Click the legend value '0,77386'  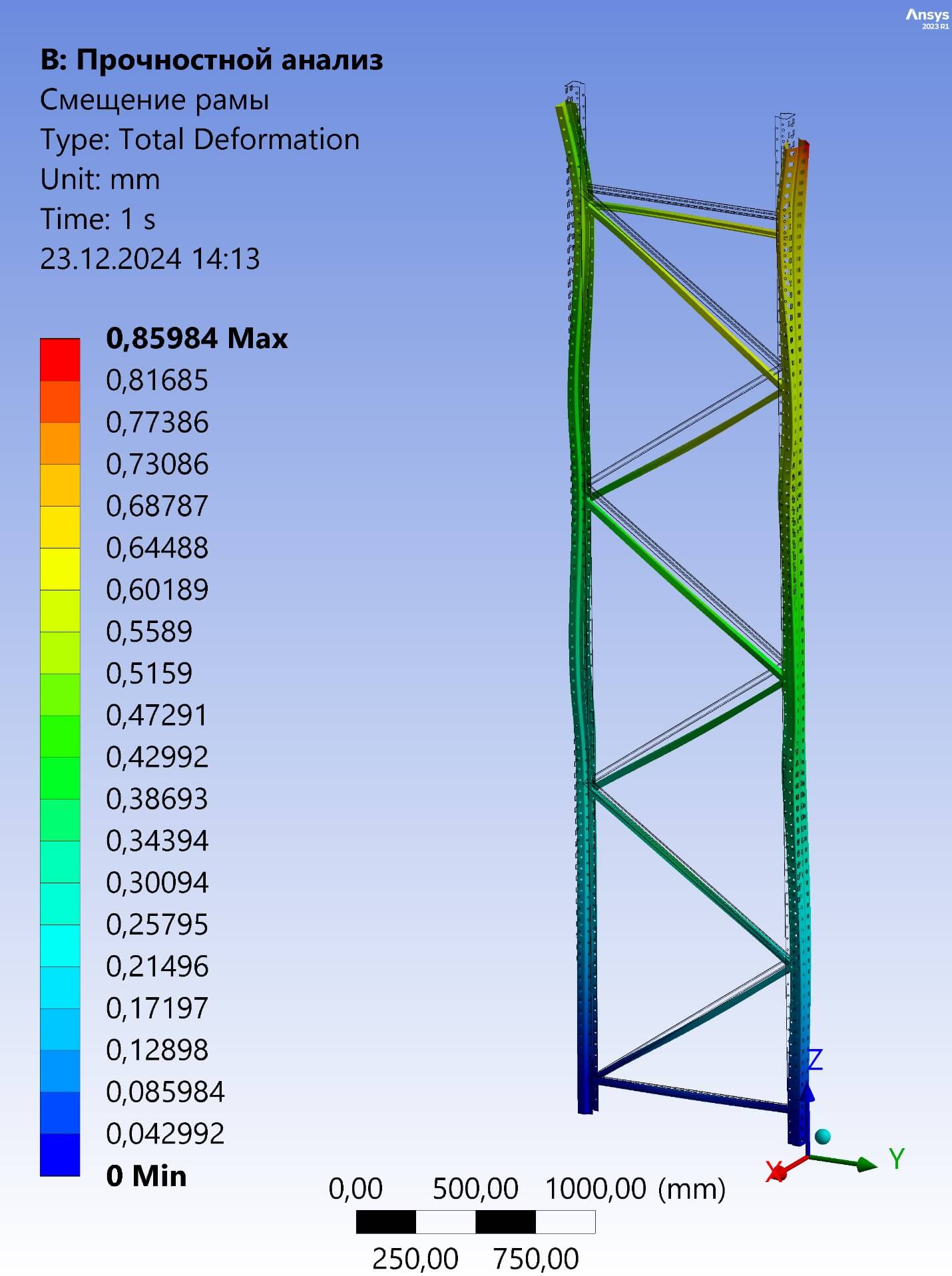click(157, 423)
